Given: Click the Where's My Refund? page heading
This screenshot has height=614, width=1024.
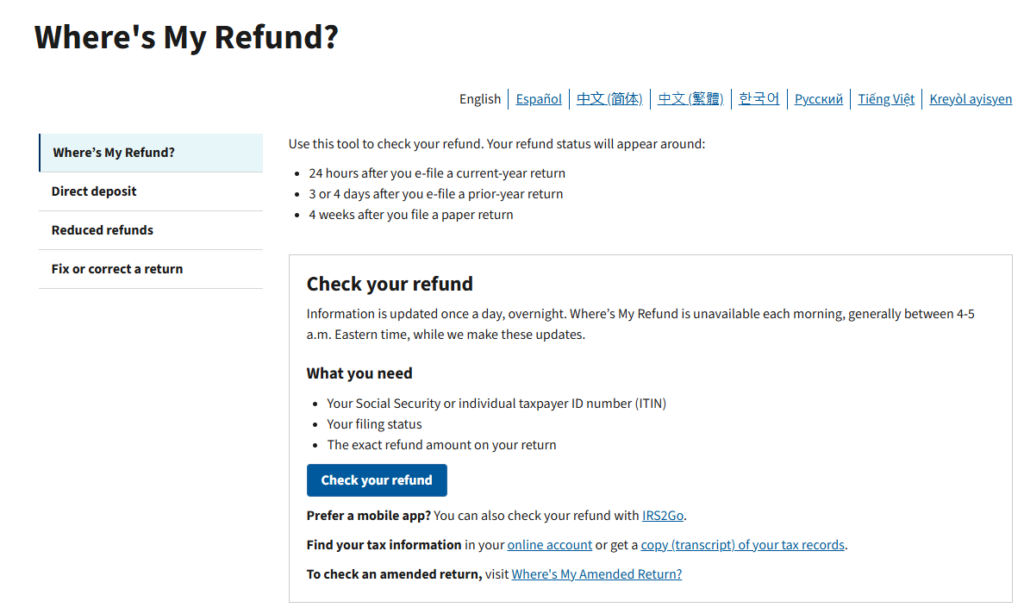Looking at the screenshot, I should point(186,37).
